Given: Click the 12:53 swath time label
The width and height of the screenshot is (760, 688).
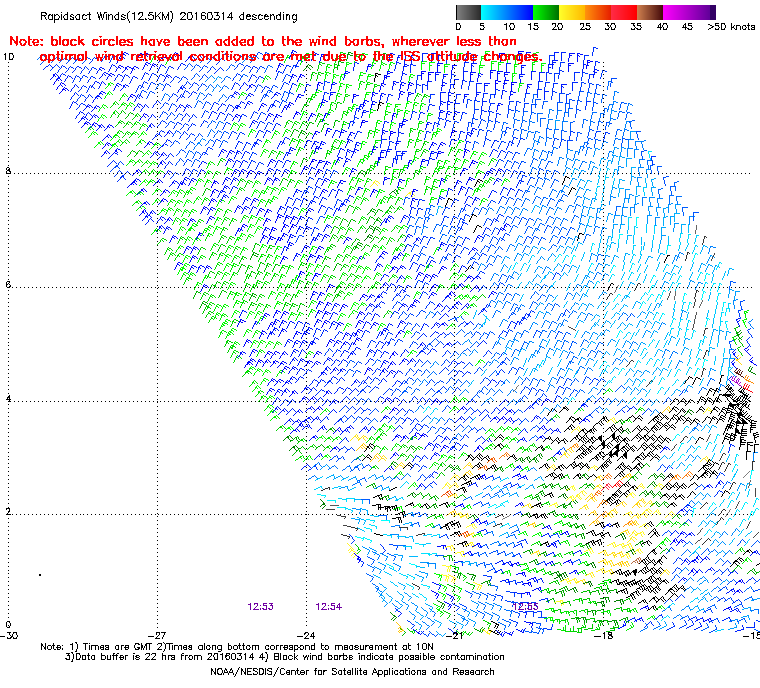Looking at the screenshot, I should [x=260, y=607].
